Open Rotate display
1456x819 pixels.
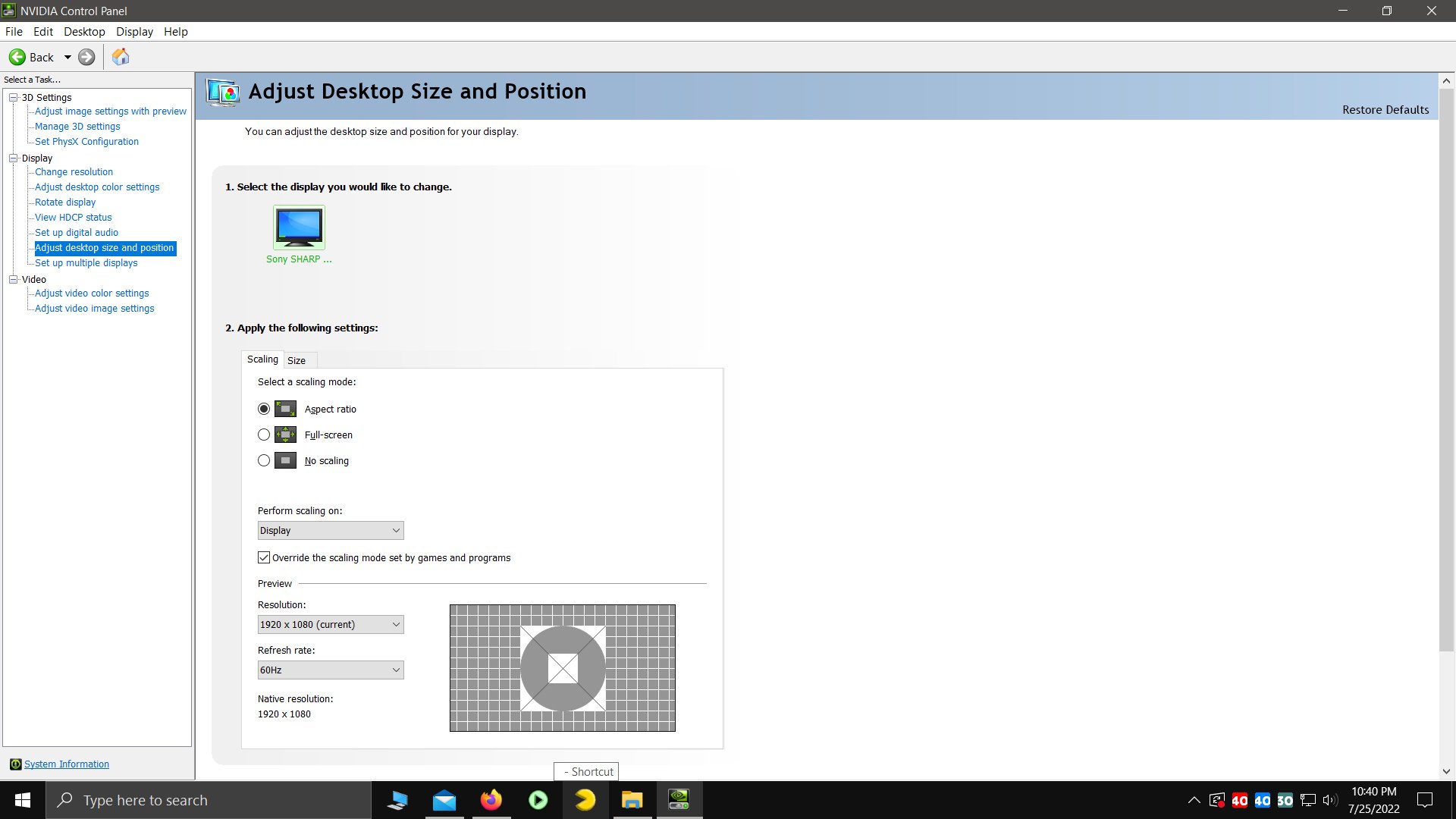(x=65, y=202)
